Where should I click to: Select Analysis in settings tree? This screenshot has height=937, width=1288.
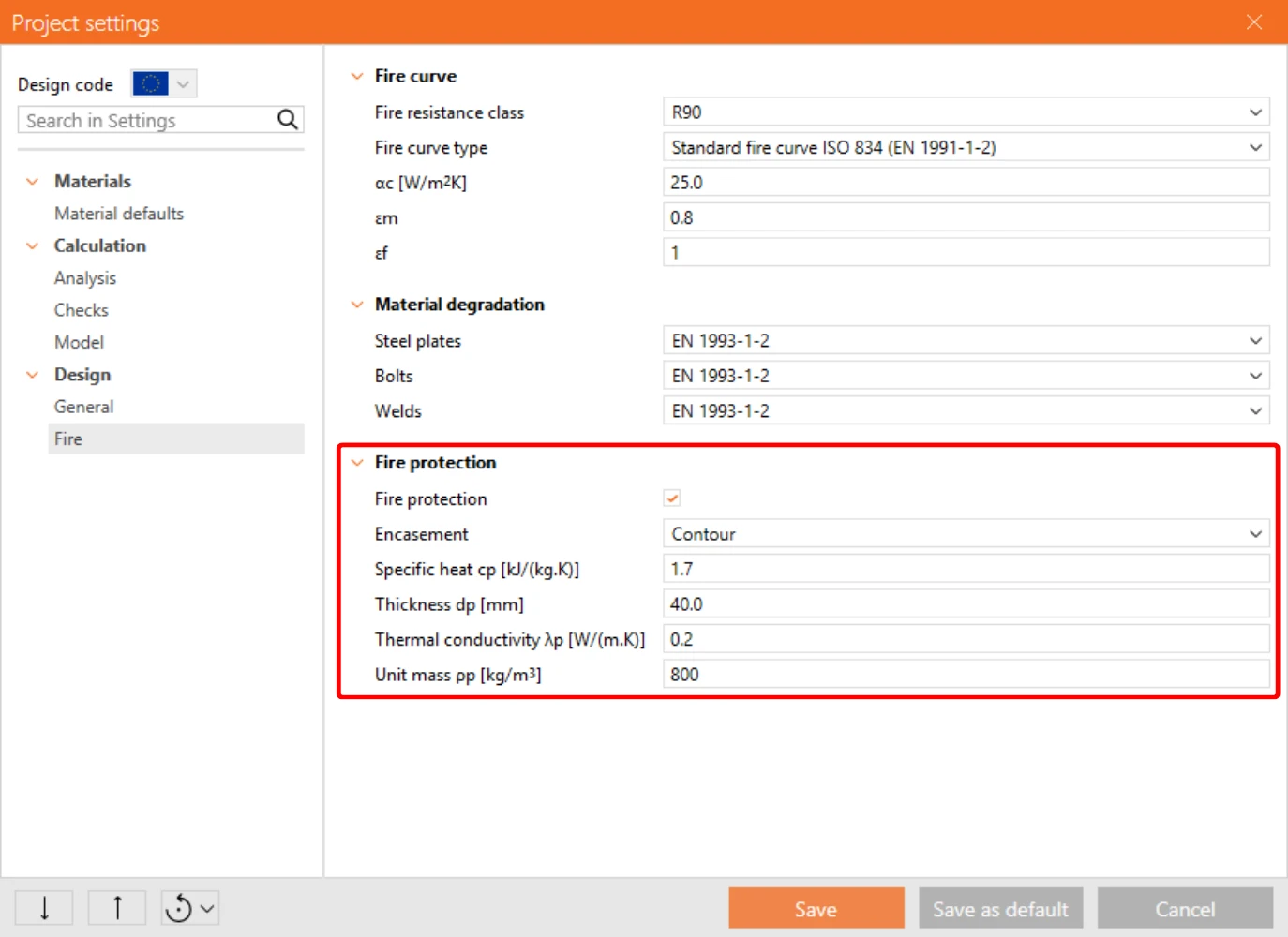(x=85, y=277)
